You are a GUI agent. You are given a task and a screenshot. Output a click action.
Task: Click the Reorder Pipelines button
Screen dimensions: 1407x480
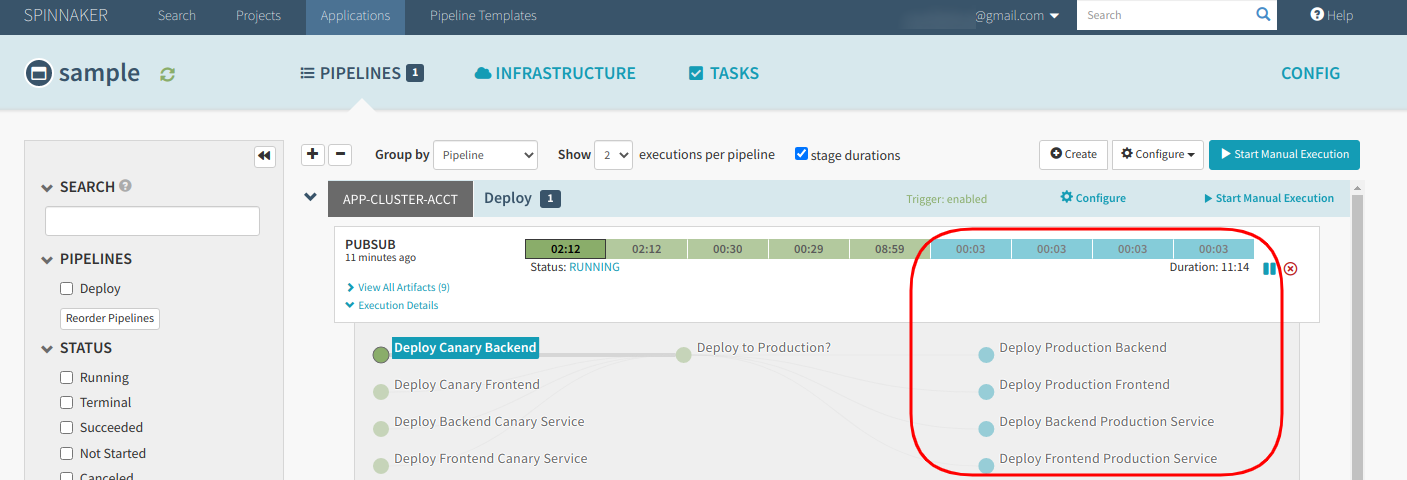click(x=110, y=318)
